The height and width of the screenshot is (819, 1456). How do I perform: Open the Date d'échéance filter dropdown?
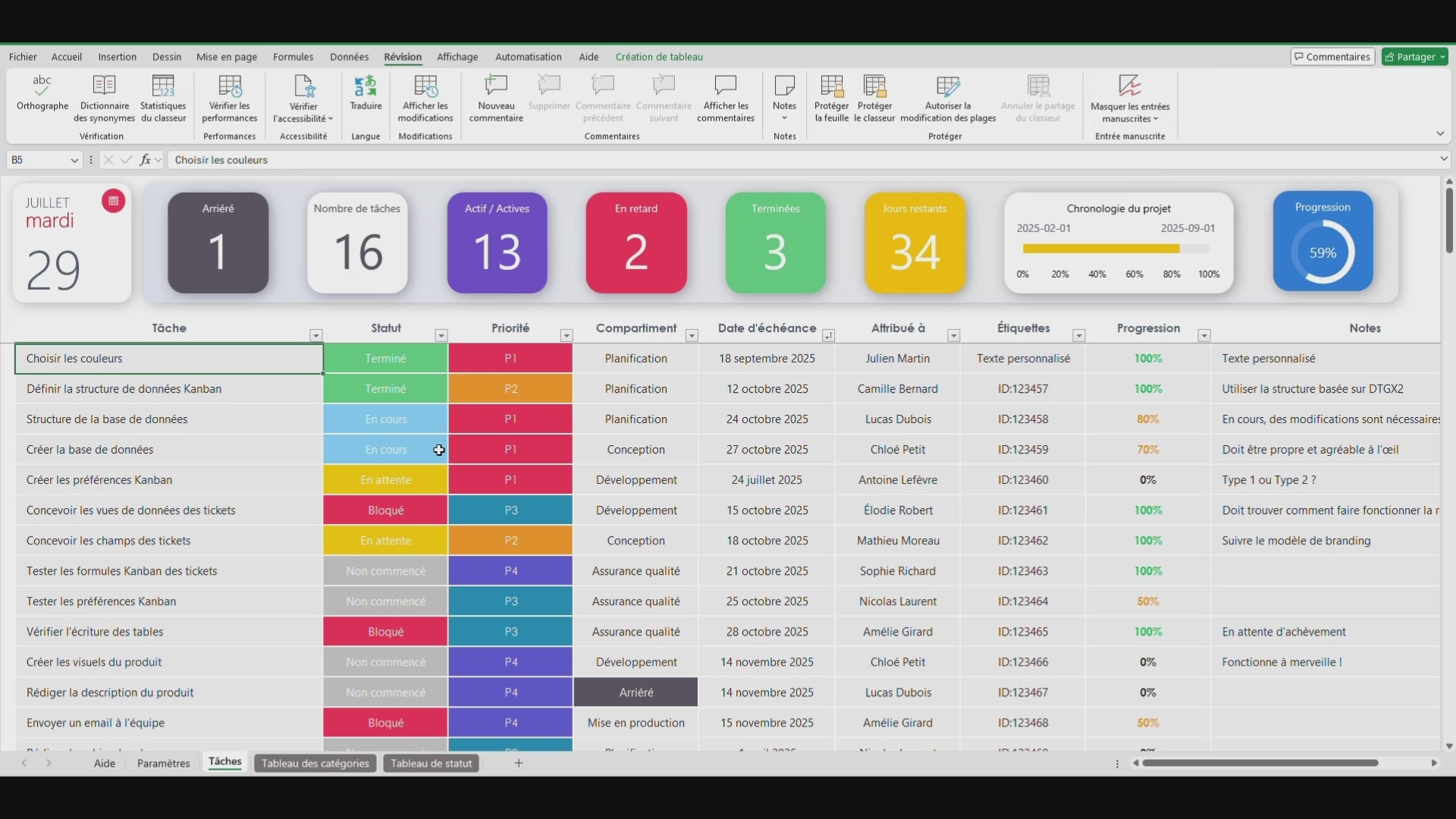(x=829, y=335)
